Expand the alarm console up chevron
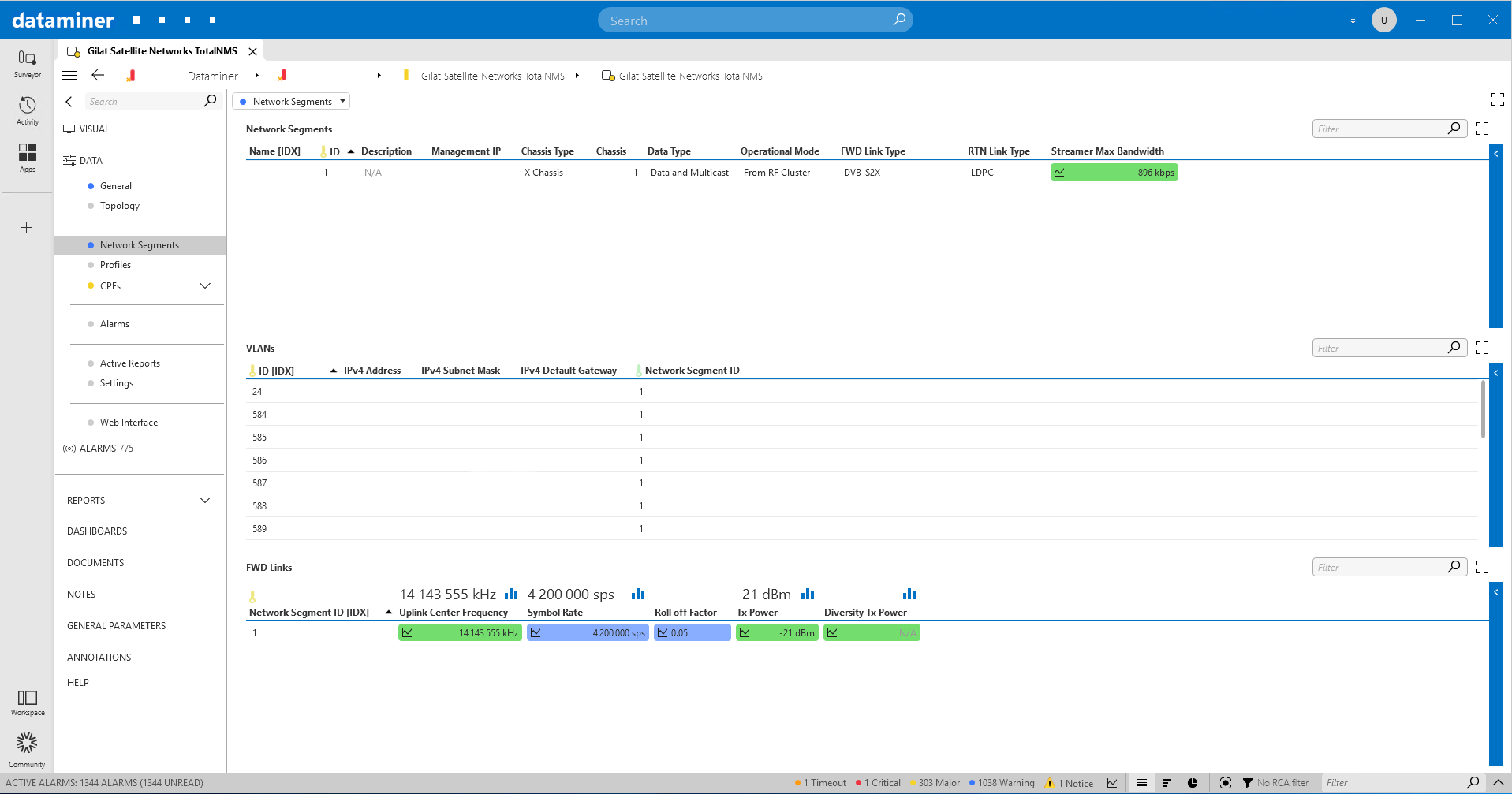 (1499, 783)
